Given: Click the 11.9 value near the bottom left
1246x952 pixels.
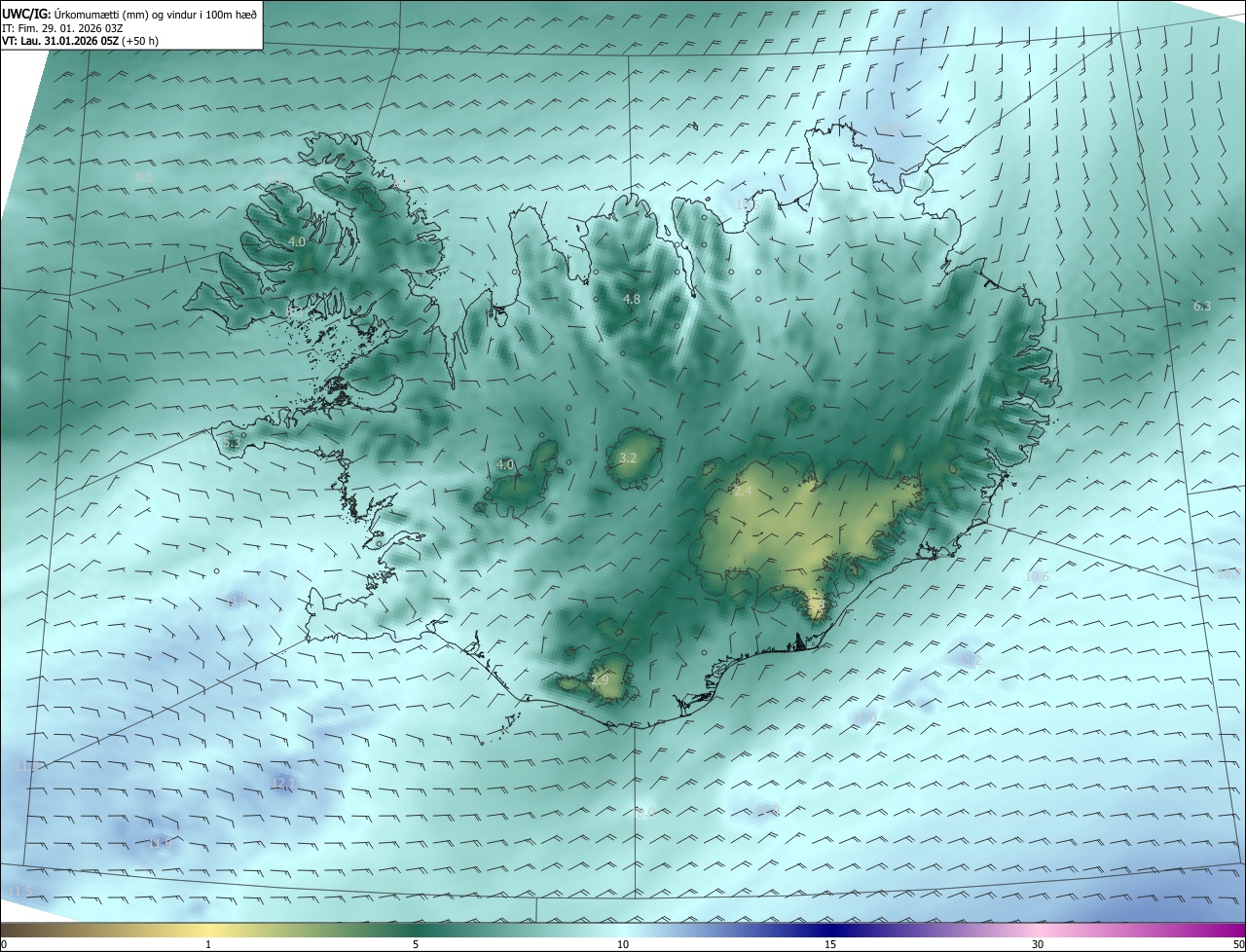Looking at the screenshot, I should [x=161, y=842].
